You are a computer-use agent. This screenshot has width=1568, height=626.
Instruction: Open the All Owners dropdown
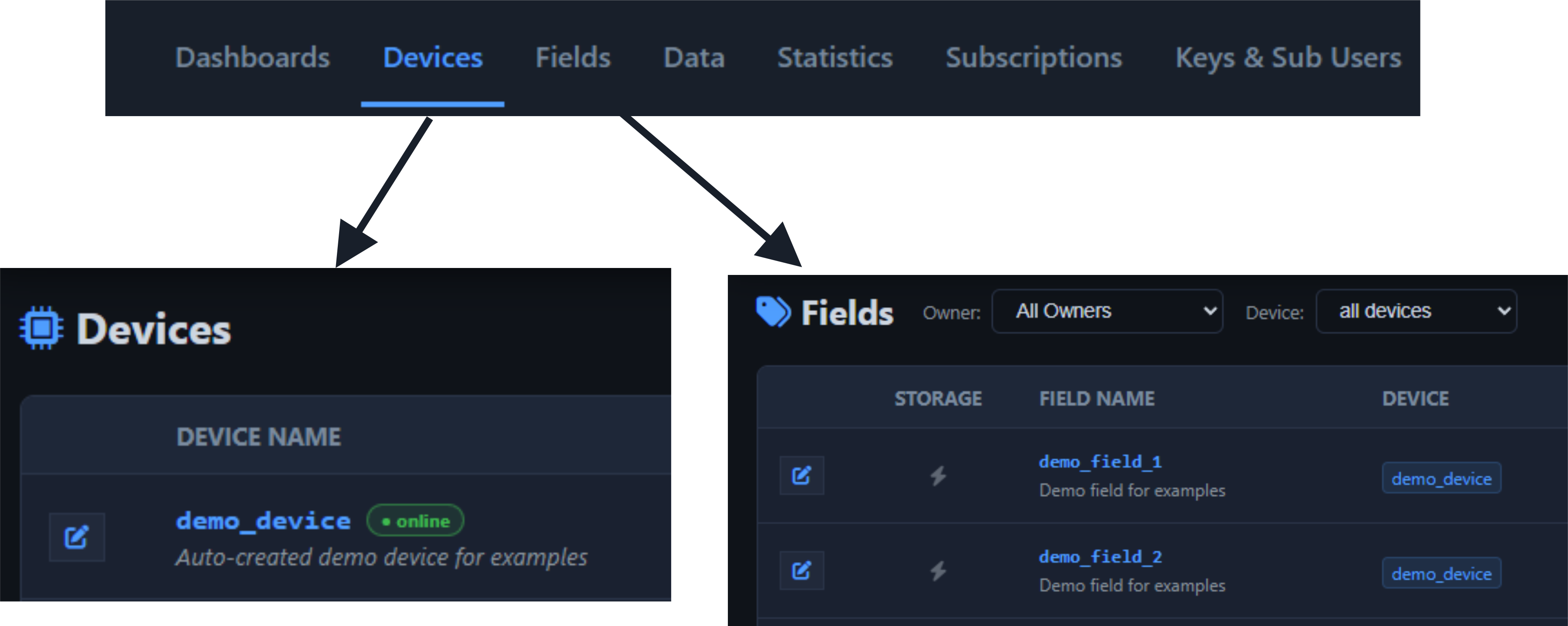1107,311
